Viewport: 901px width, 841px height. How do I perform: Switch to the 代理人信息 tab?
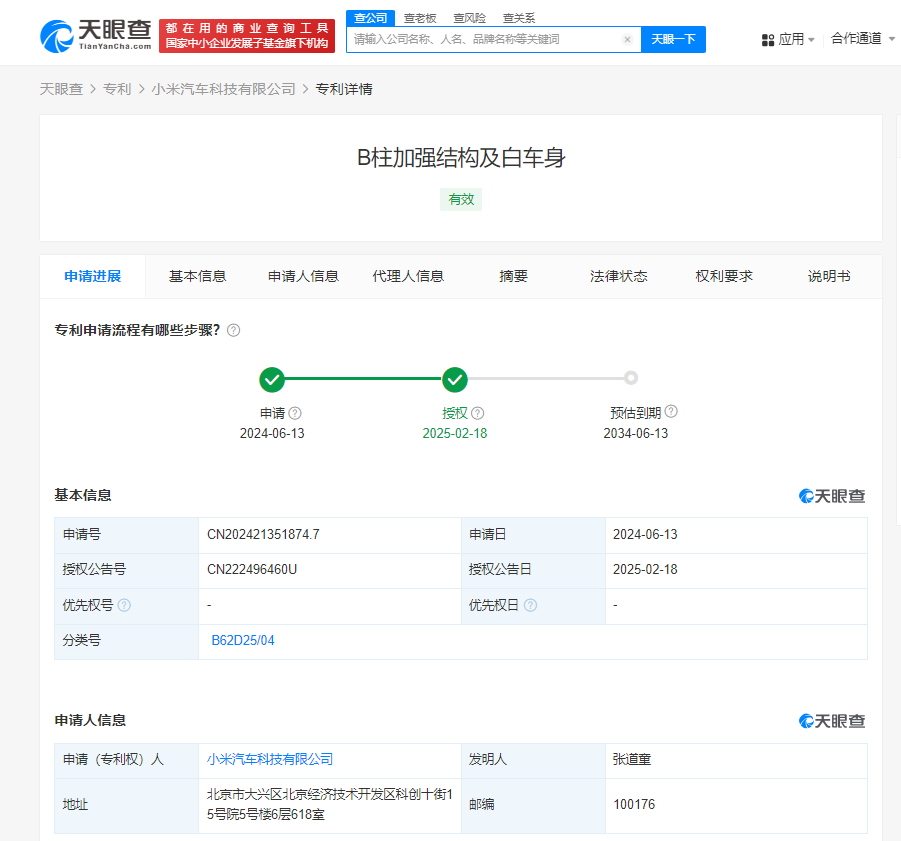(x=409, y=276)
